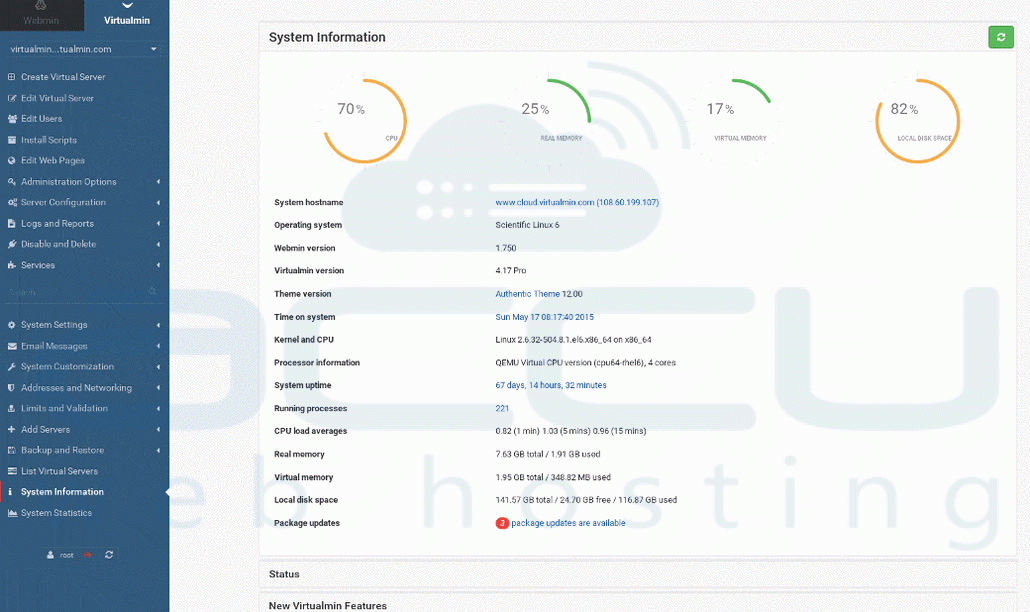Open the virtualmin...tualmin.com domain dropdown

click(x=84, y=49)
